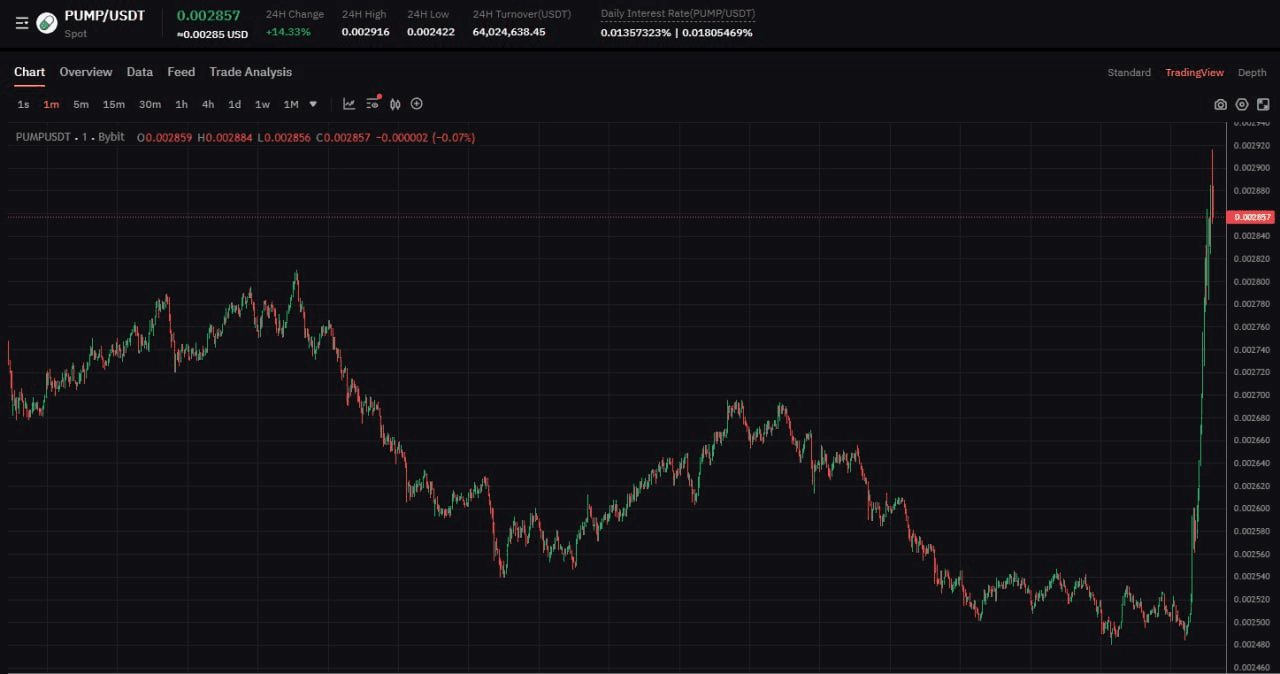
Task: Click the -0.000002 (-0.07%) change in legend
Action: pyautogui.click(x=426, y=137)
